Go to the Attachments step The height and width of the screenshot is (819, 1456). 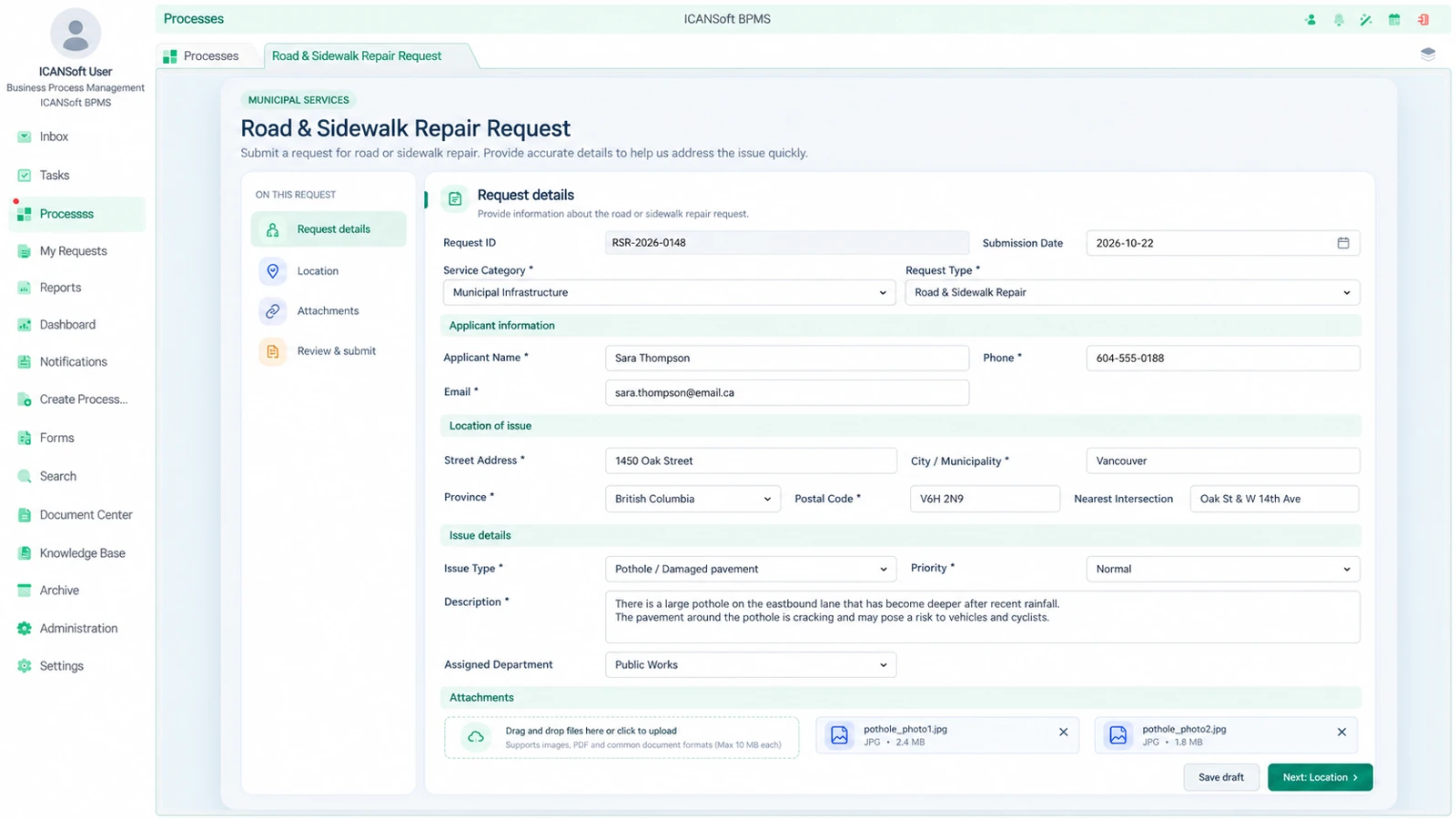pos(329,310)
